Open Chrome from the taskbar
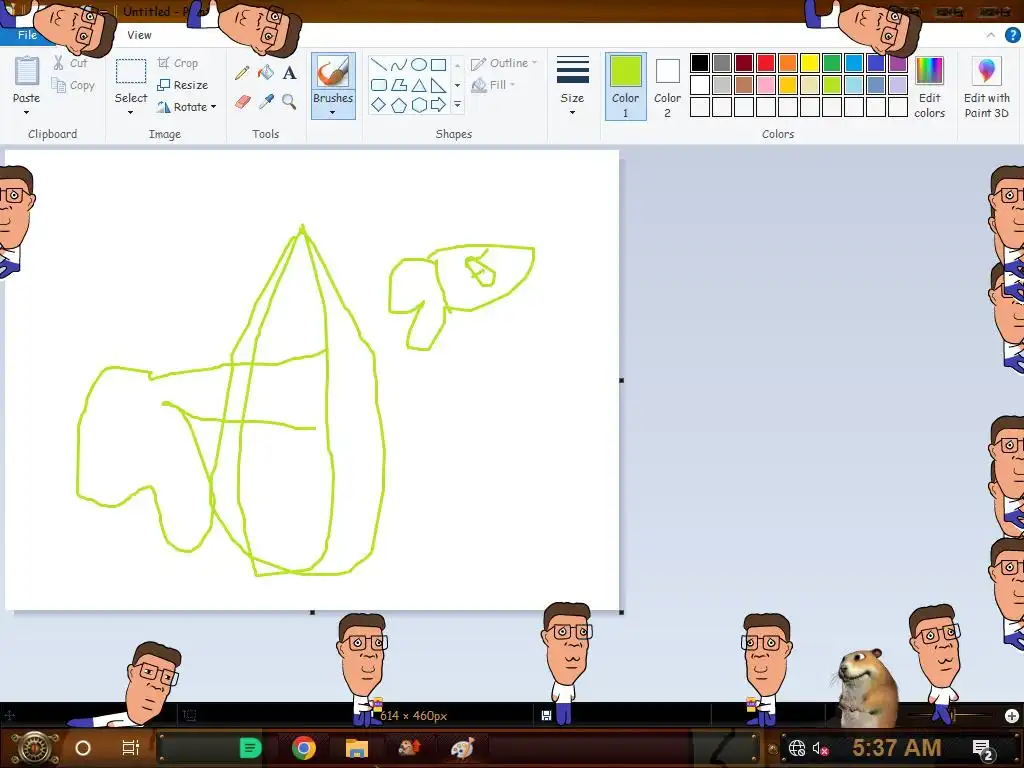This screenshot has width=1024, height=768. point(304,748)
